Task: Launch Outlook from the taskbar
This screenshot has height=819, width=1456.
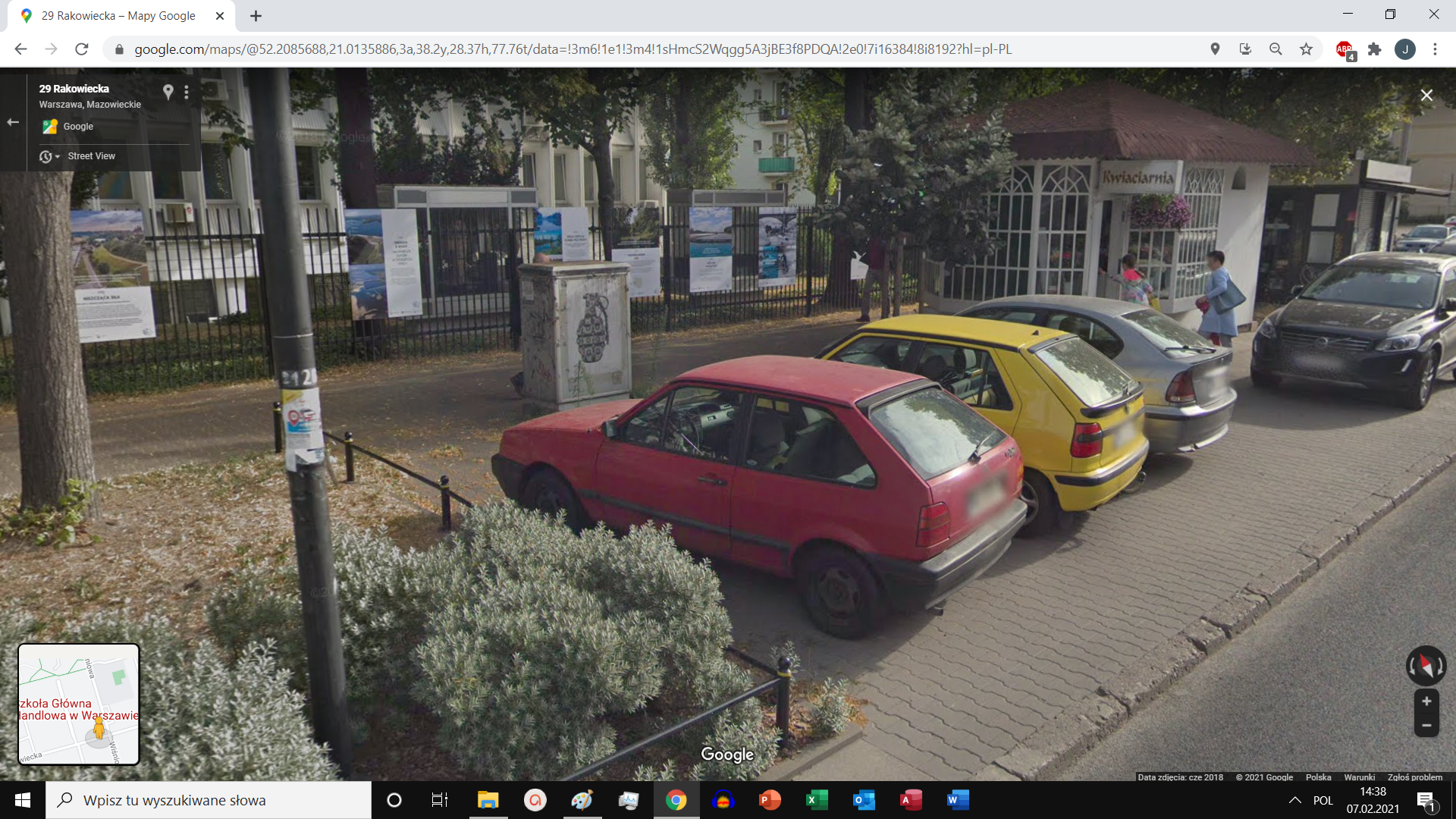Action: point(864,800)
